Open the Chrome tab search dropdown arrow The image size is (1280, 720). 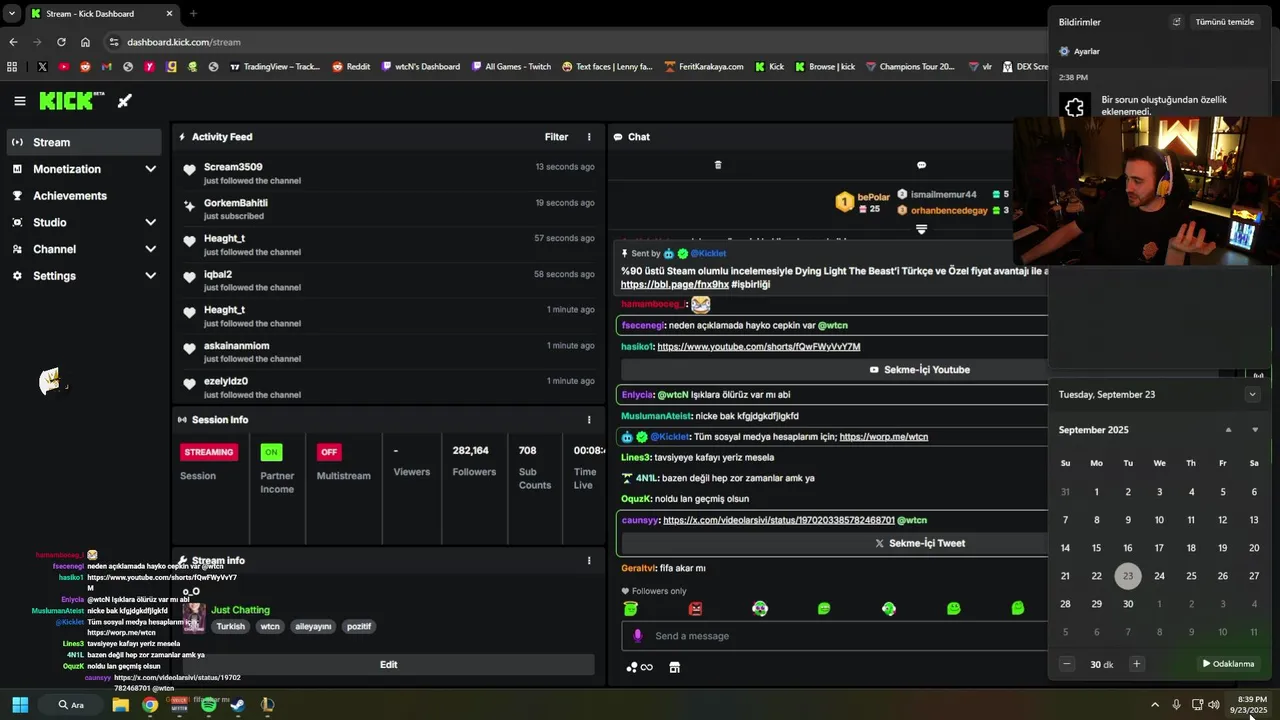12,14
